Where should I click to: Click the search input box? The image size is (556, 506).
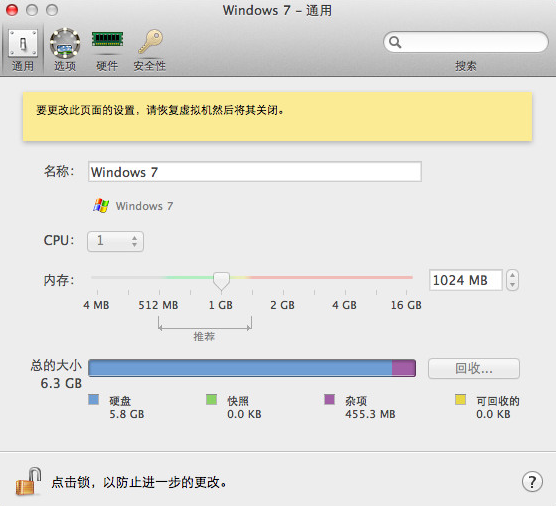466,42
